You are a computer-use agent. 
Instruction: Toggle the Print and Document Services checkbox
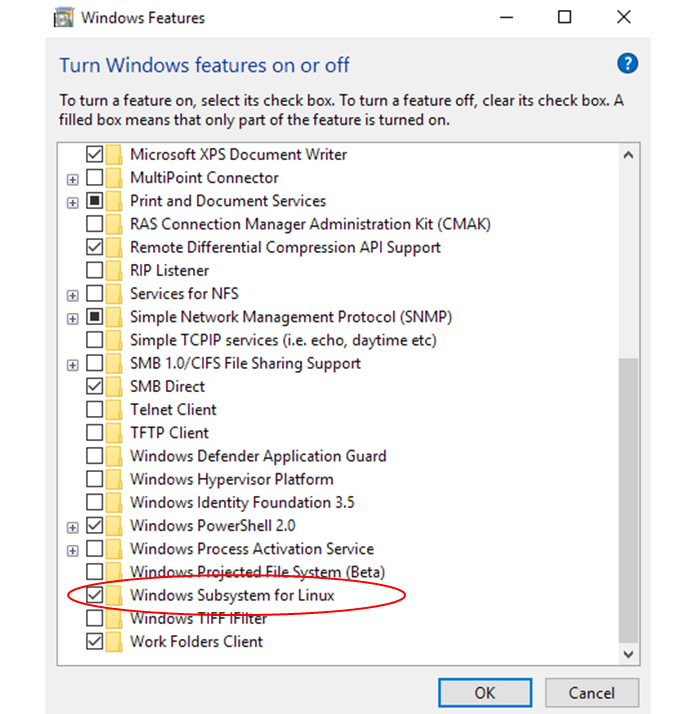pos(94,200)
